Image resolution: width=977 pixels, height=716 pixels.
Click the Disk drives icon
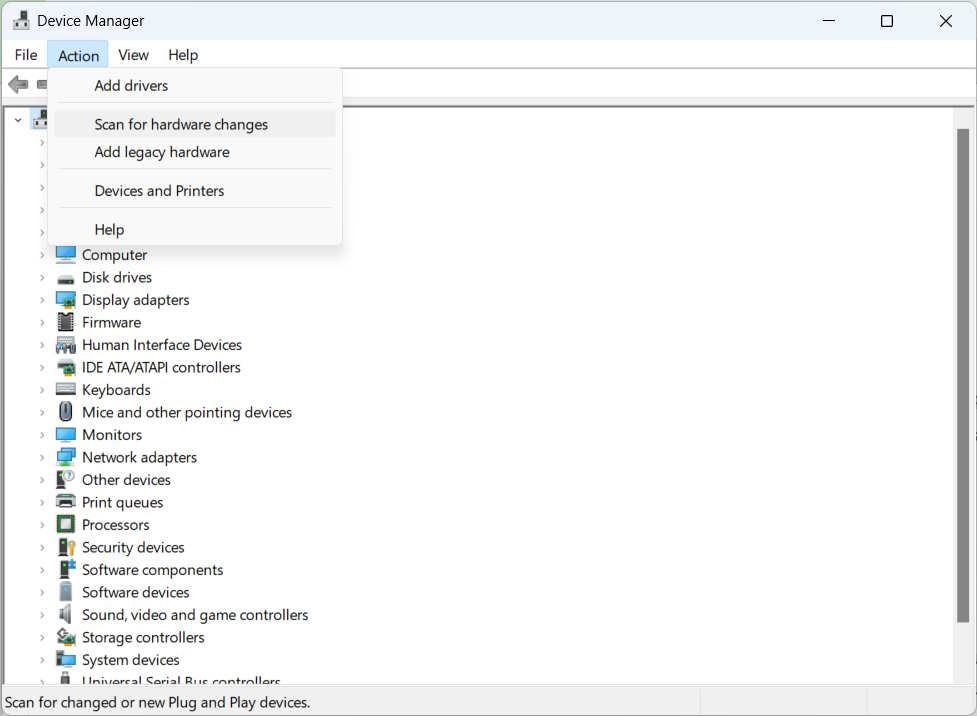65,277
